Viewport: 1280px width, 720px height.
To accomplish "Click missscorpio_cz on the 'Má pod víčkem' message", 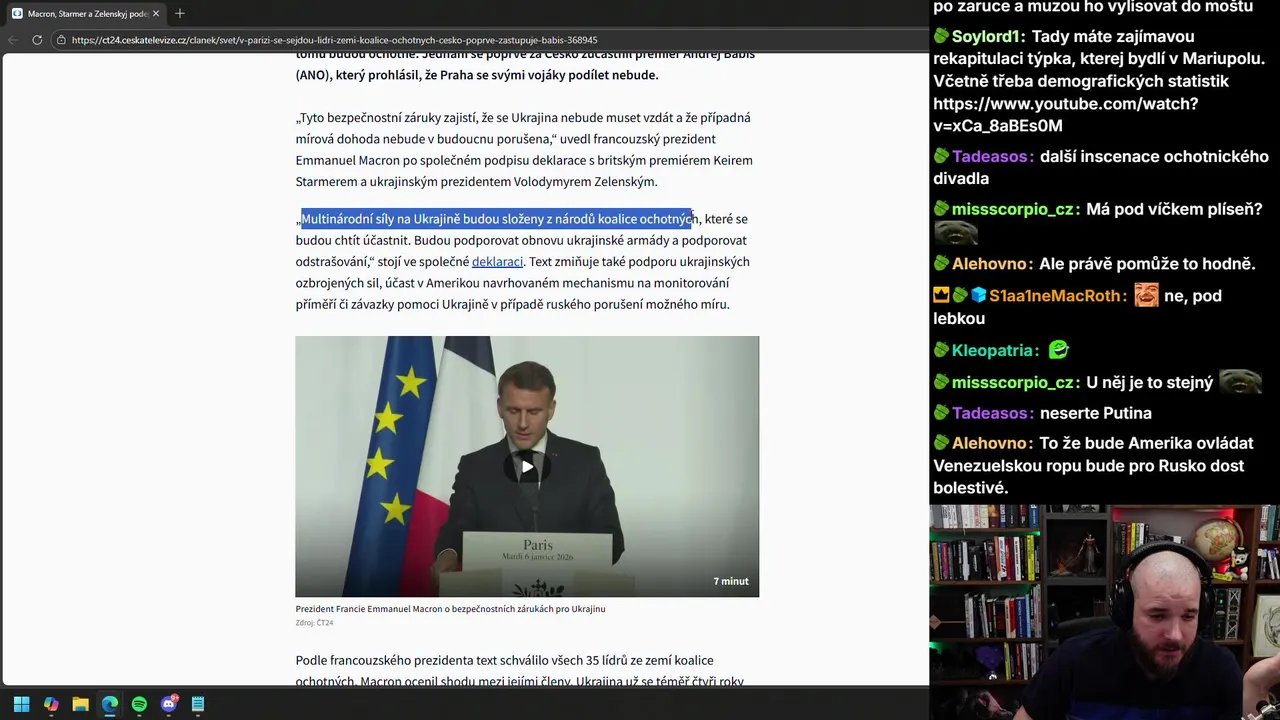I will pos(1013,210).
